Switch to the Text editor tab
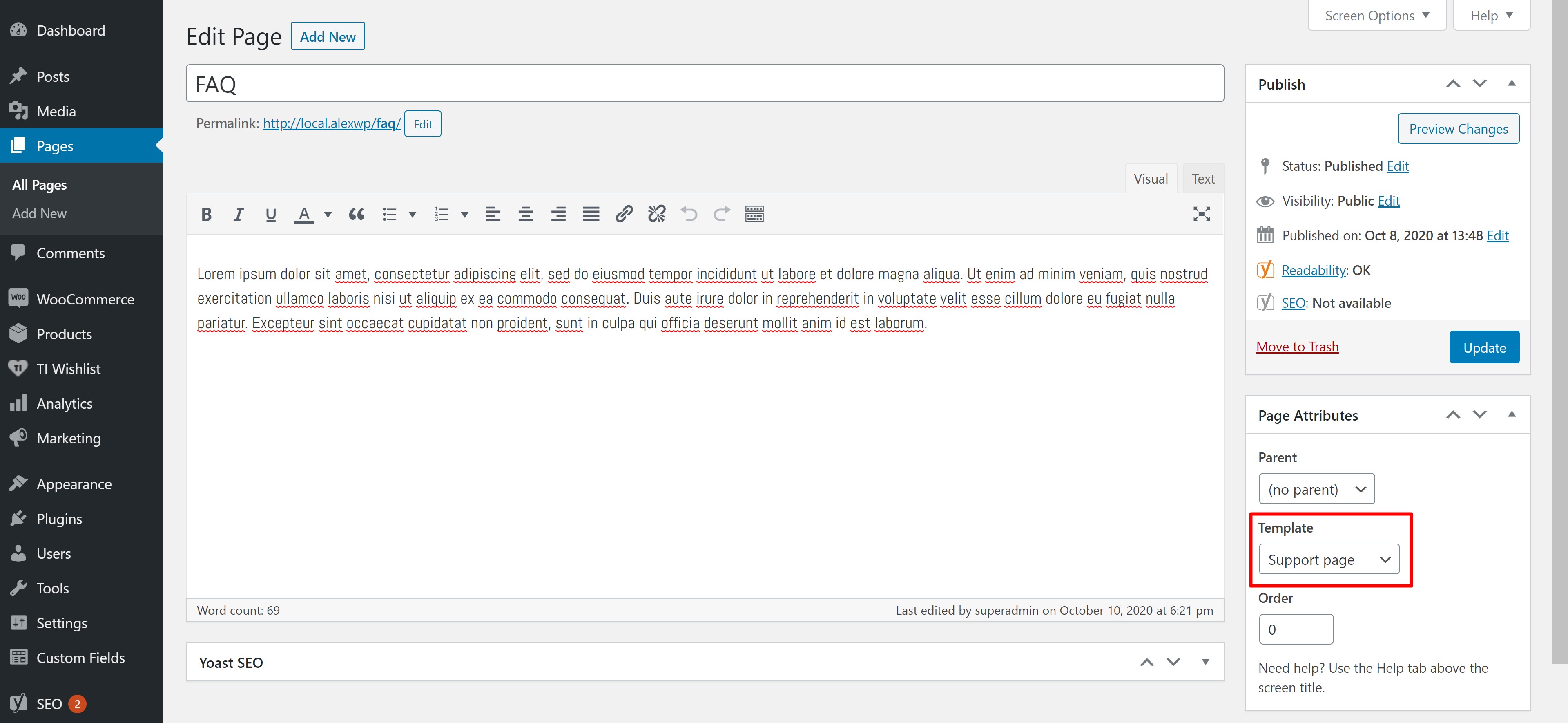Viewport: 1568px width, 723px height. tap(1202, 179)
